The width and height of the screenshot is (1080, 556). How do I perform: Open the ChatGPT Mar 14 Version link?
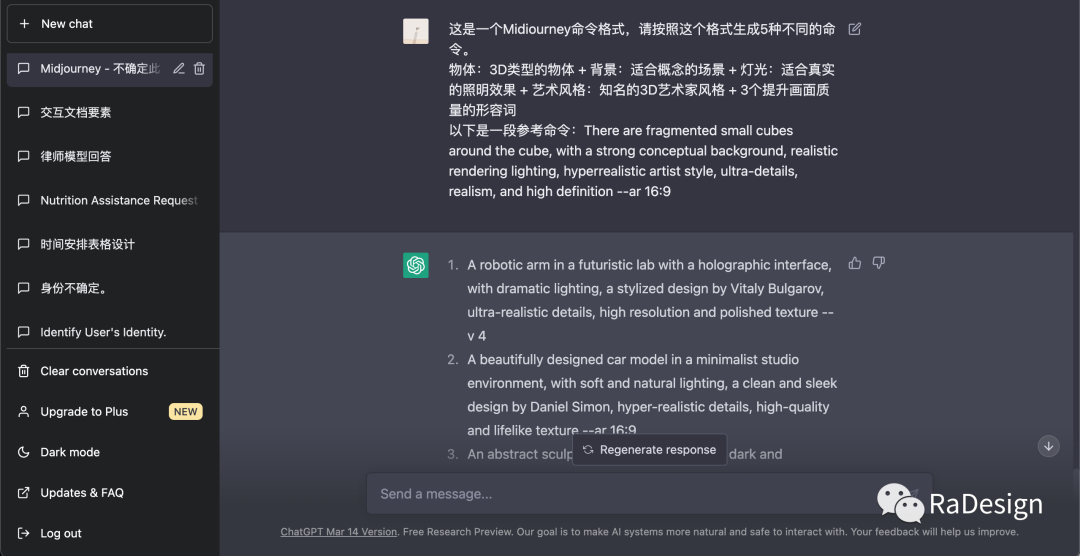coord(339,532)
